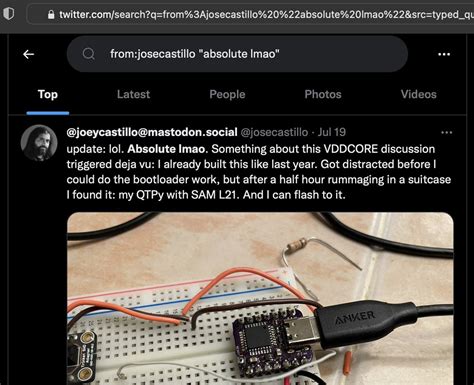This screenshot has width=474, height=385.
Task: Click the tweet text about VDDCORE discussion
Action: point(259,172)
